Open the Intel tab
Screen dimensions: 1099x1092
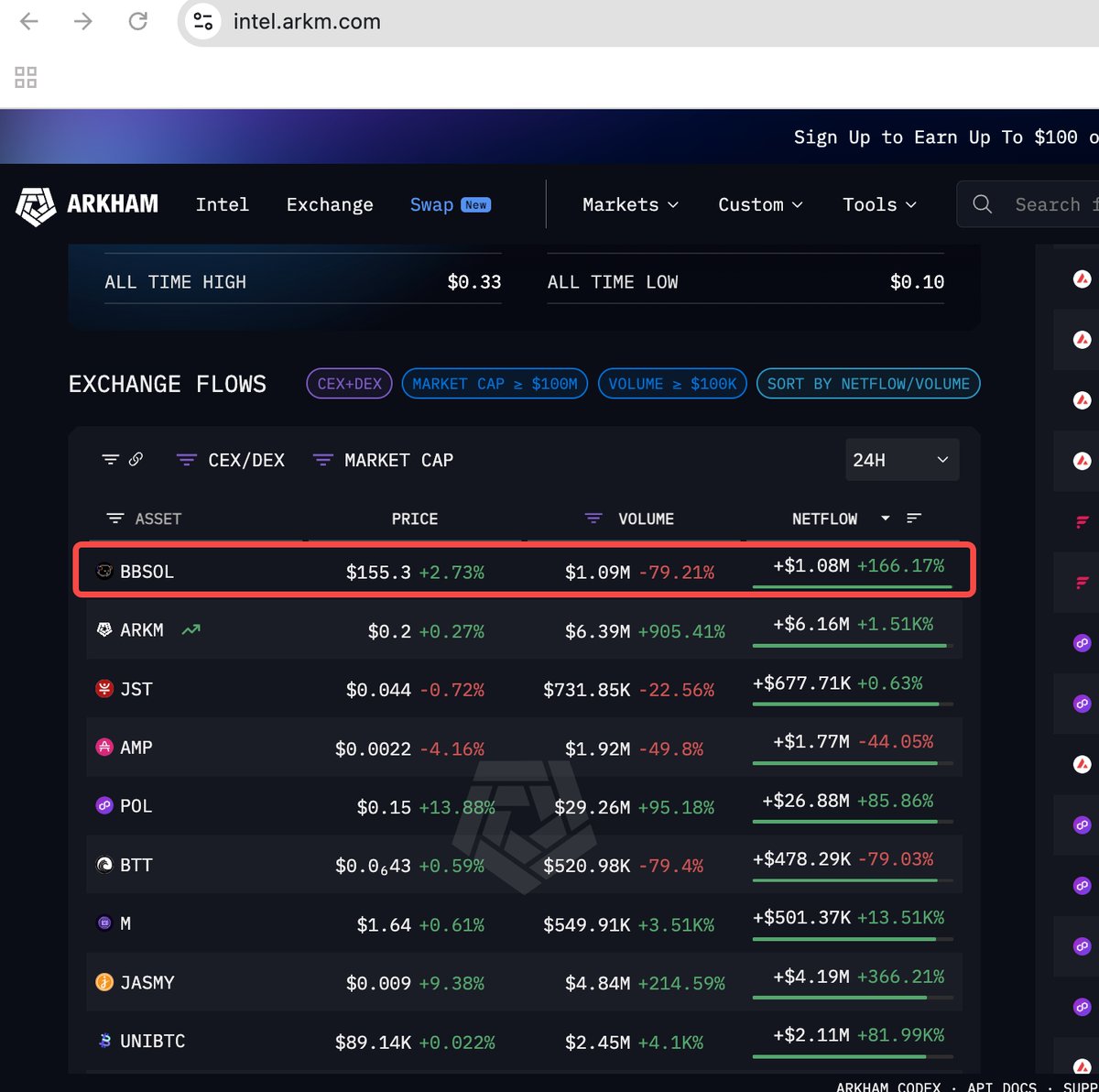[x=223, y=204]
